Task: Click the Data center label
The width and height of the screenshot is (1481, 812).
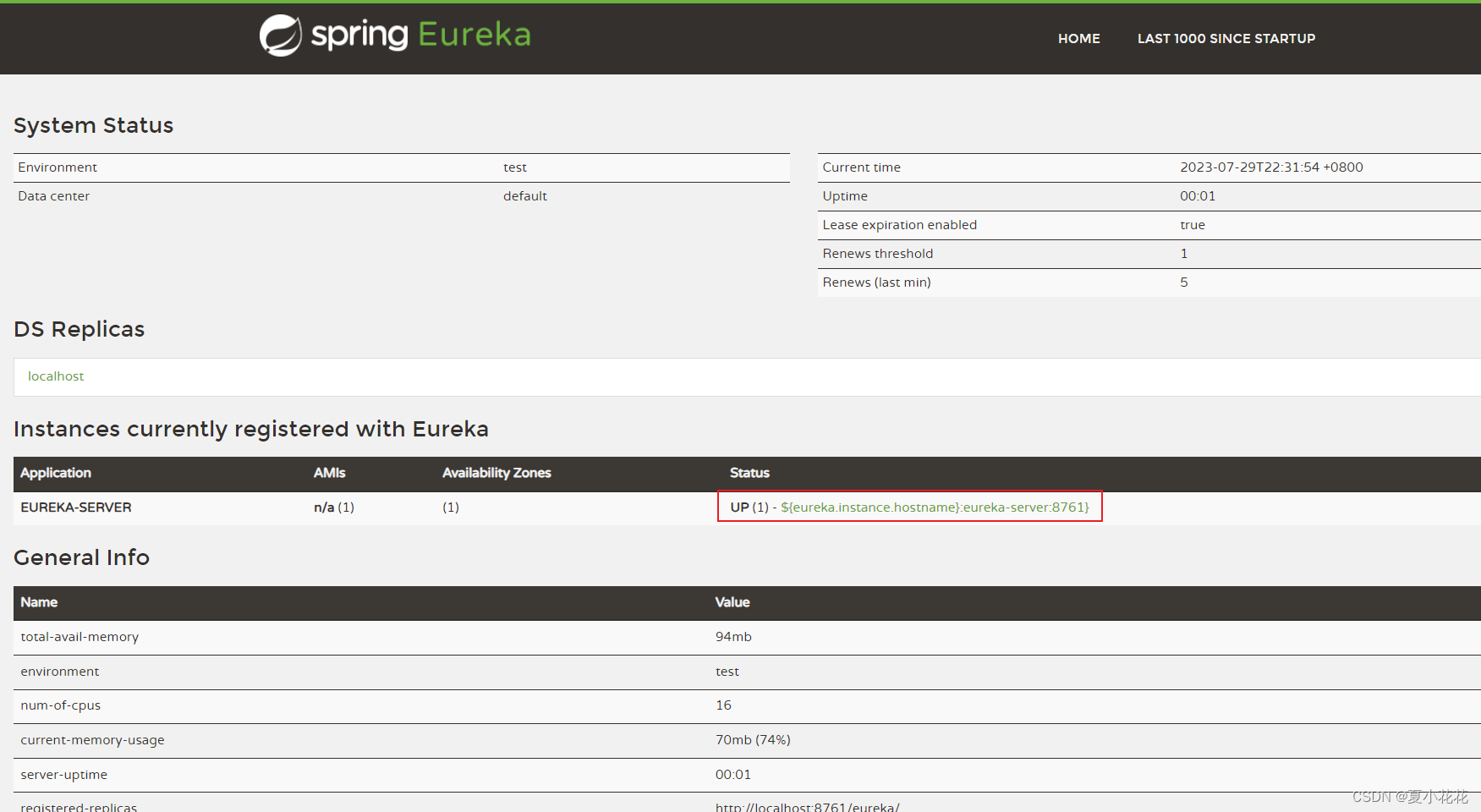Action: pyautogui.click(x=53, y=196)
